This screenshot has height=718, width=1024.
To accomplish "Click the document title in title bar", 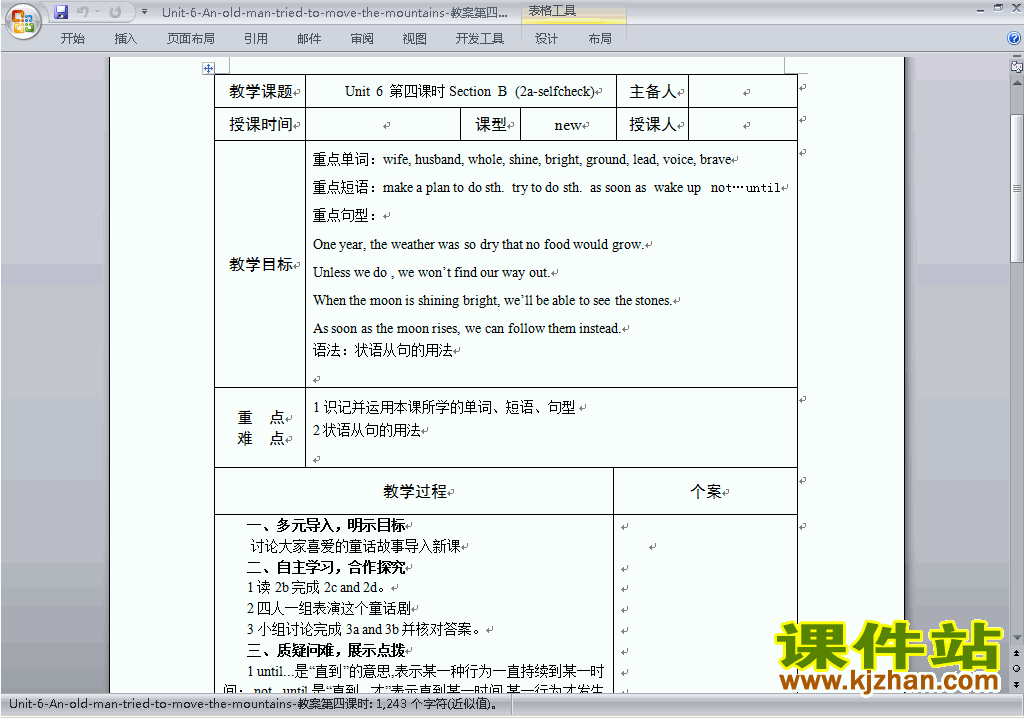I will tap(334, 12).
